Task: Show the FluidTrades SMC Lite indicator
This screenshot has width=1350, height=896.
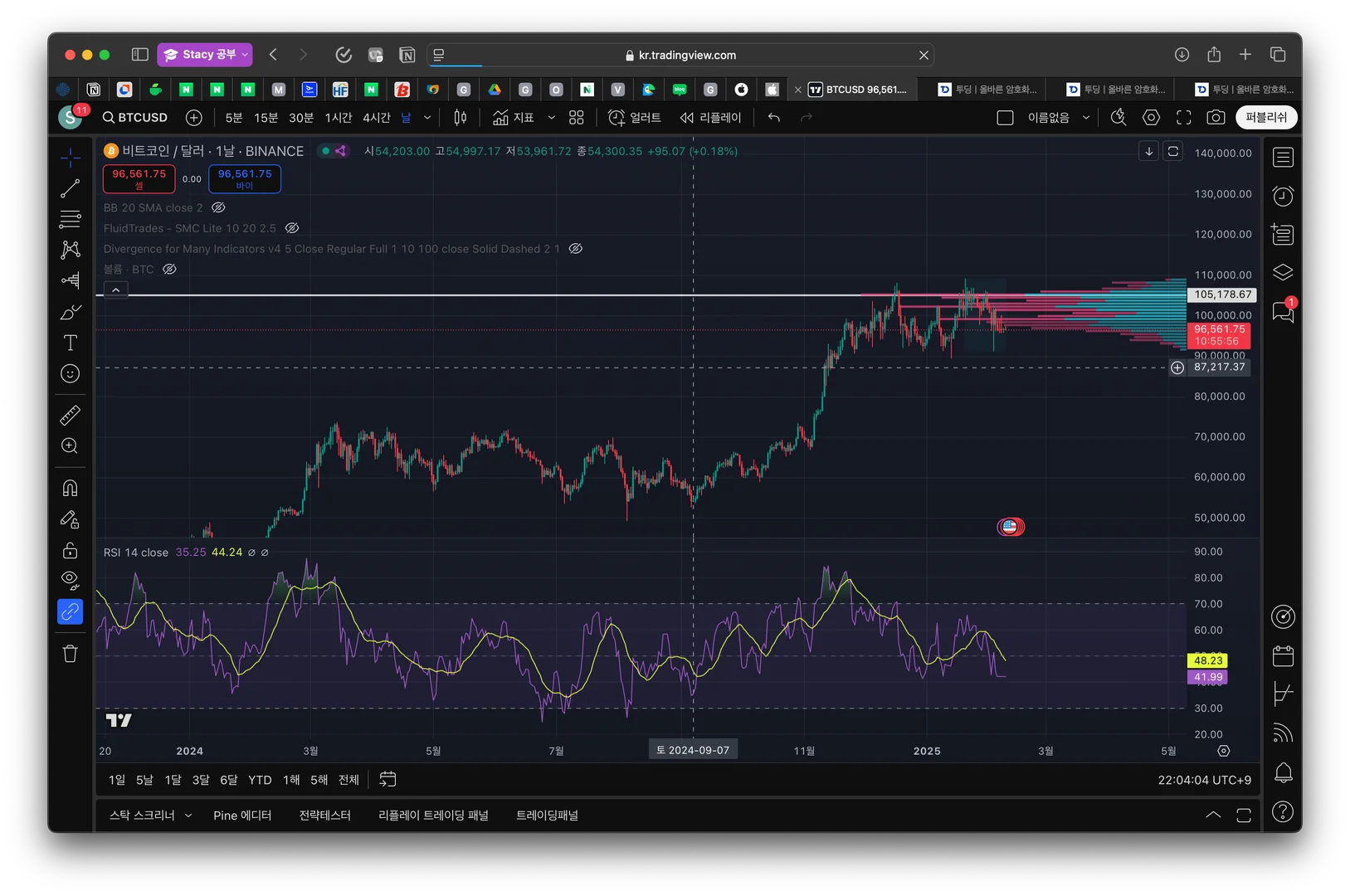Action: [292, 228]
